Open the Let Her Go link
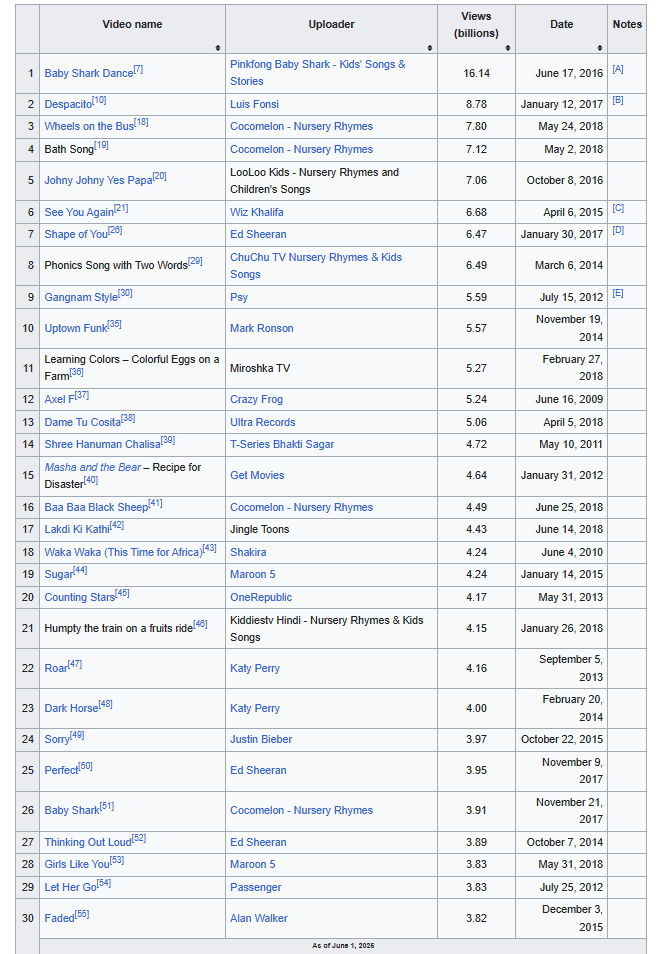This screenshot has width=672, height=954. [x=71, y=888]
